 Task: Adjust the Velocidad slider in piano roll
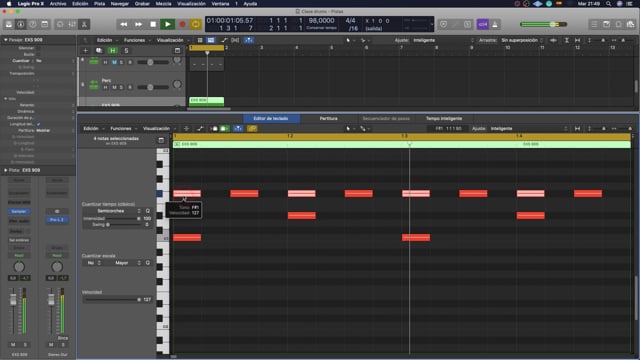point(112,300)
